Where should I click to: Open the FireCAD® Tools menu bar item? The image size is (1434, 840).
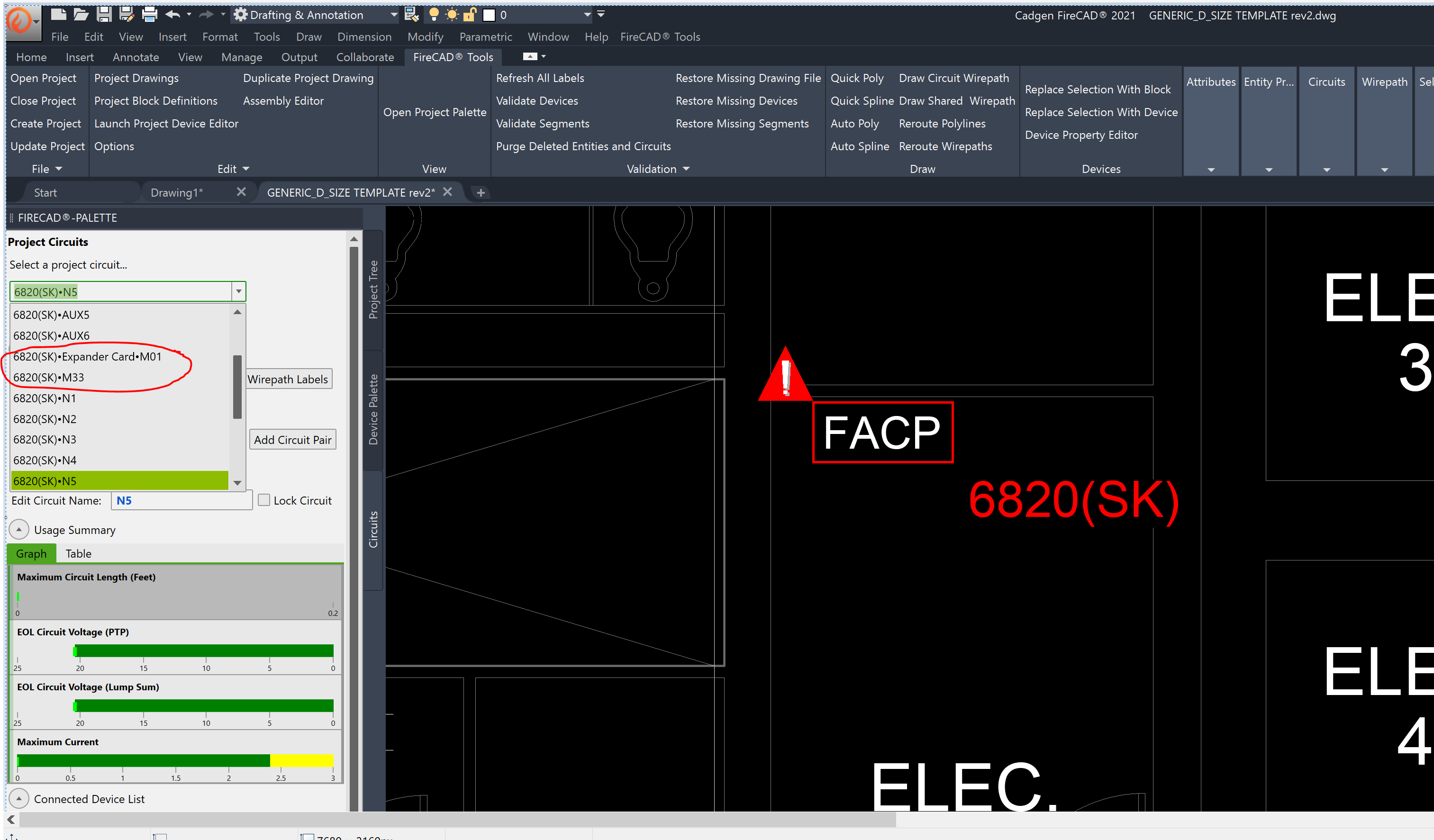coord(660,37)
